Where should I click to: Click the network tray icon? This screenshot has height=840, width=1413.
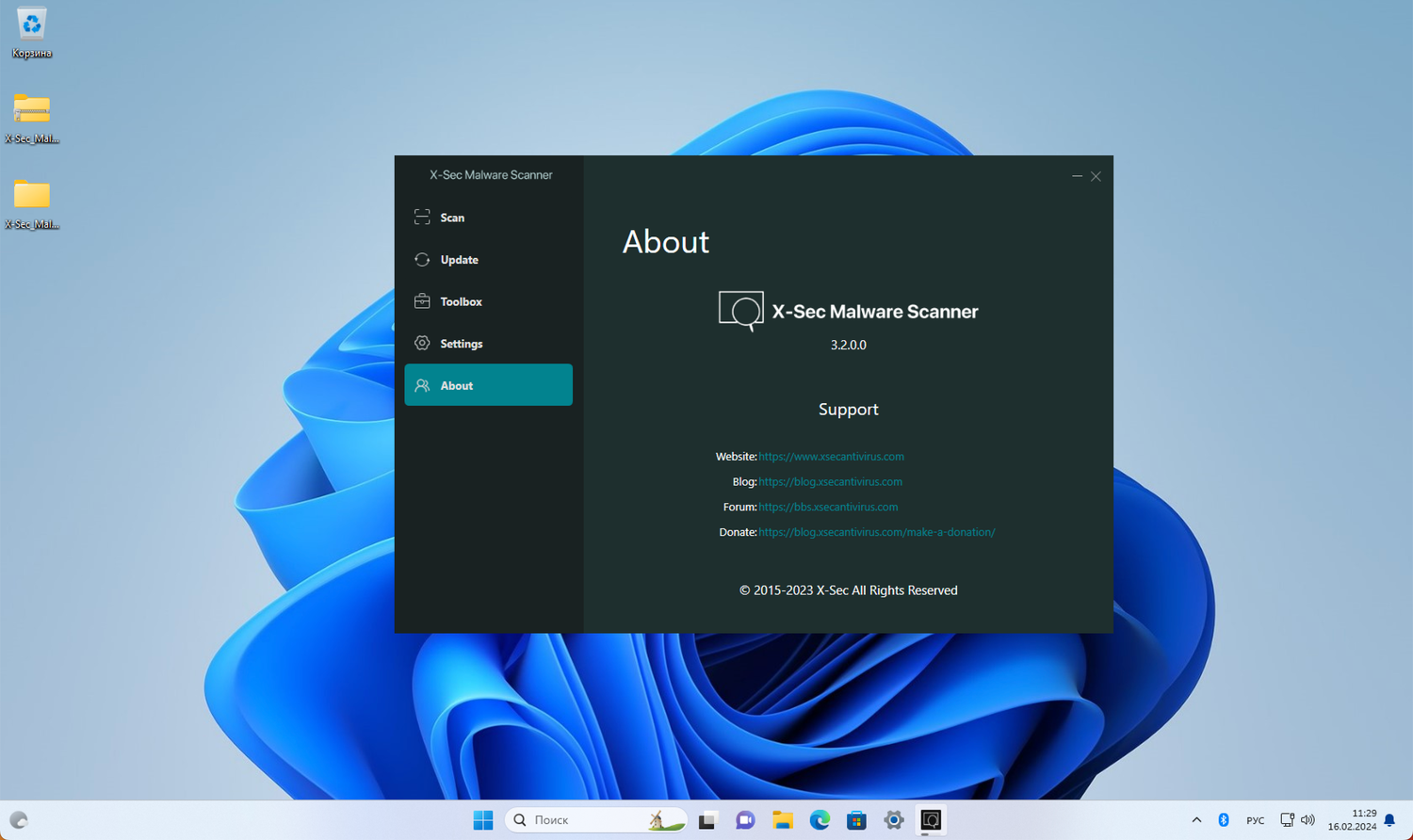[1287, 820]
